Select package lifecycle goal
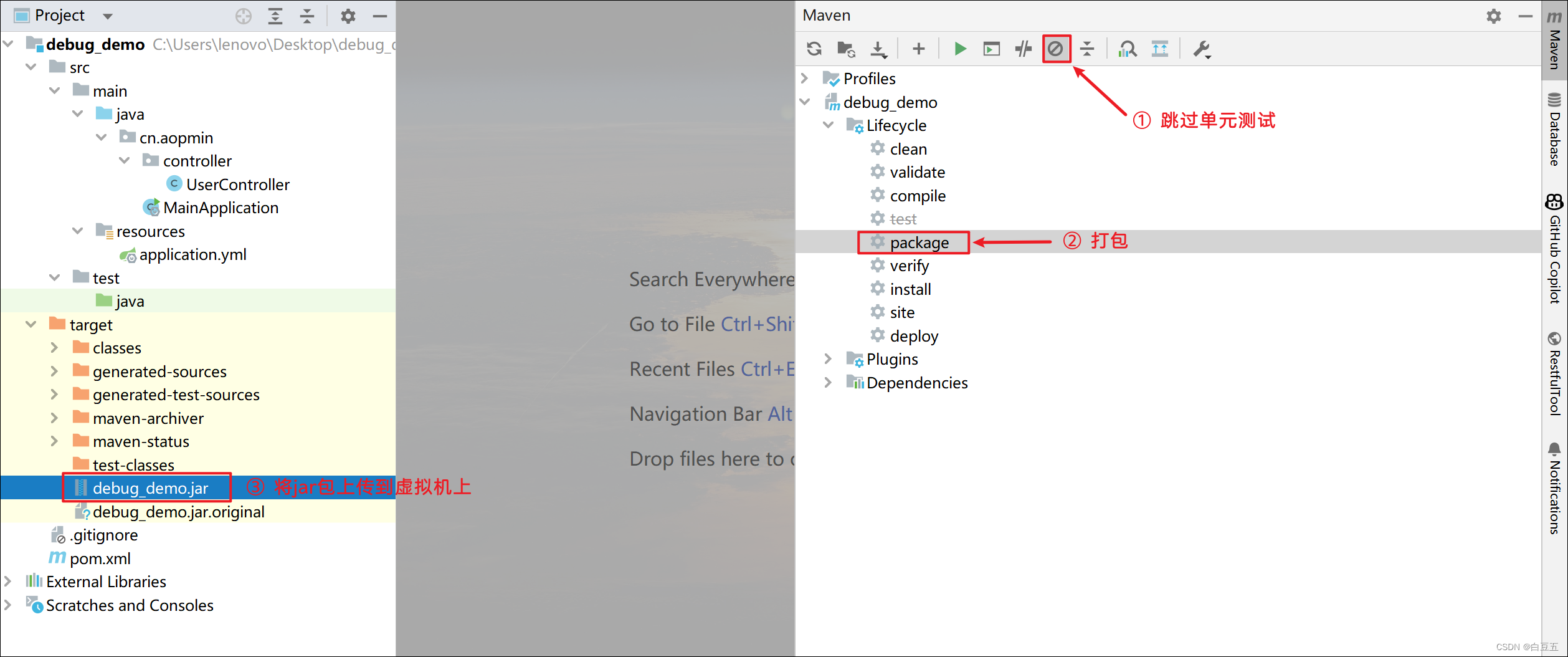This screenshot has width=1568, height=657. pyautogui.click(x=919, y=242)
